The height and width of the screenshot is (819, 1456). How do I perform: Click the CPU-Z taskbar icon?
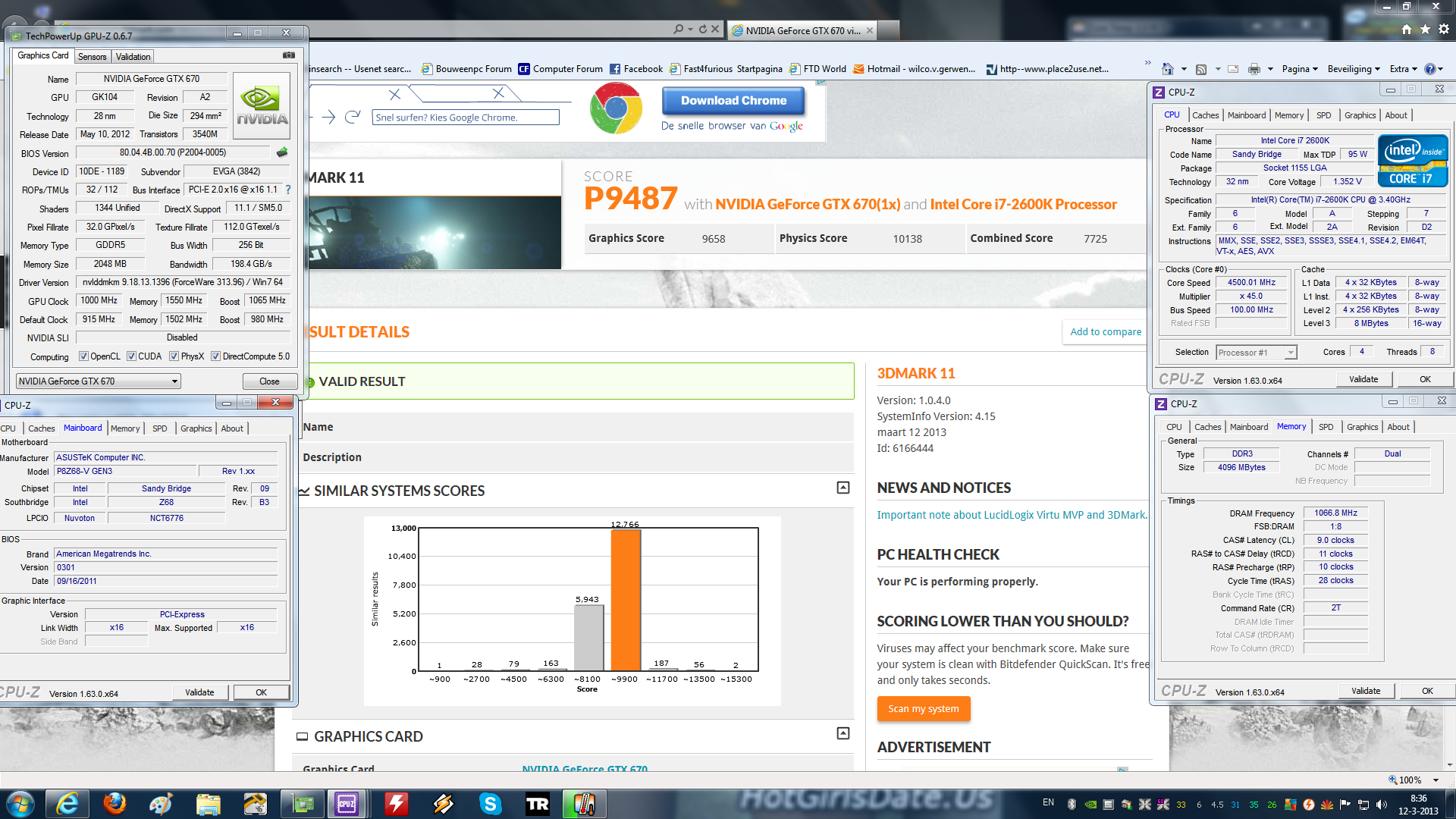347,804
